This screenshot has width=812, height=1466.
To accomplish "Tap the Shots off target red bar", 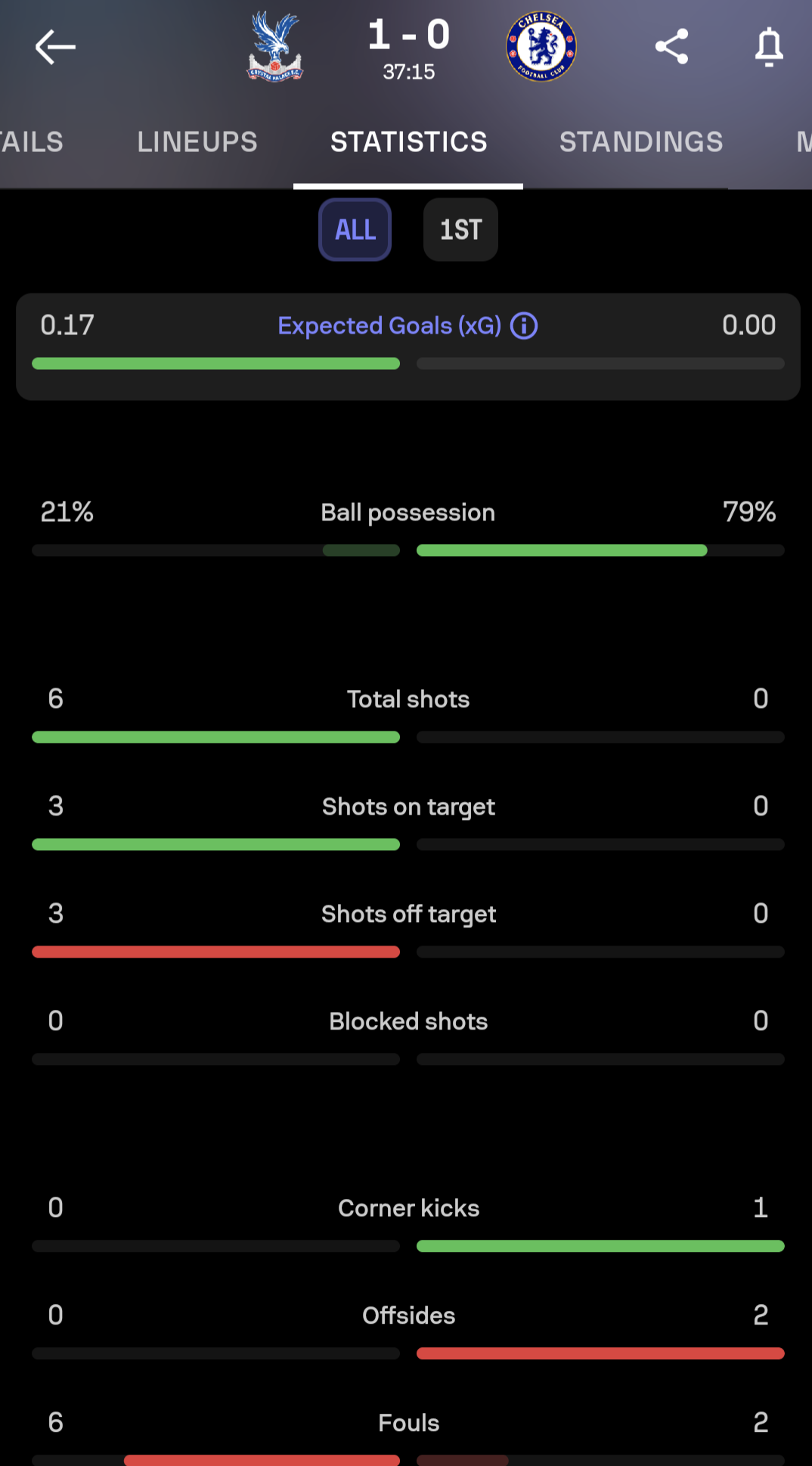I will (215, 952).
